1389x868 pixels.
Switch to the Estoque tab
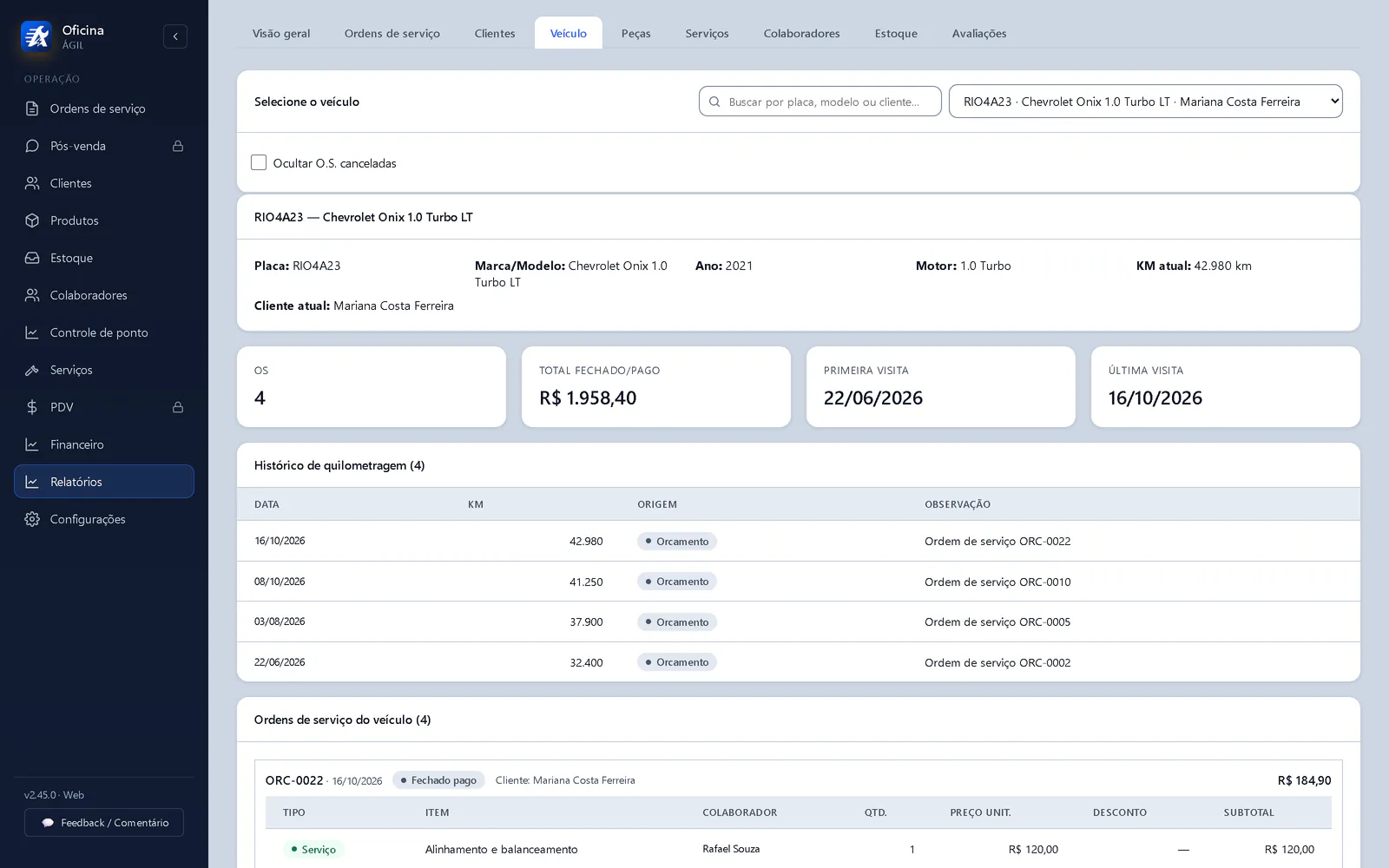896,33
